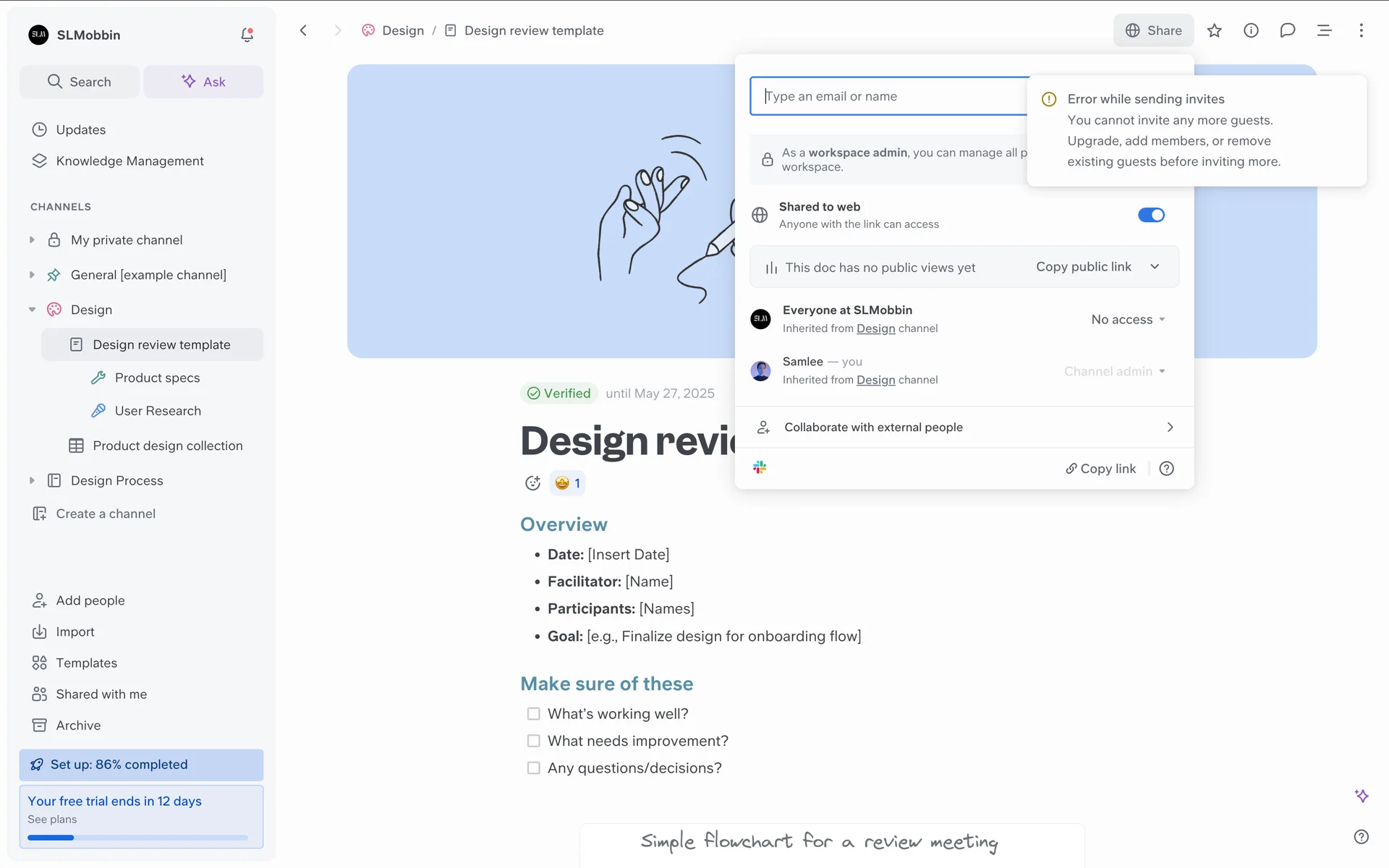1389x868 pixels.
Task: Click the notifications bell icon
Action: point(247,35)
